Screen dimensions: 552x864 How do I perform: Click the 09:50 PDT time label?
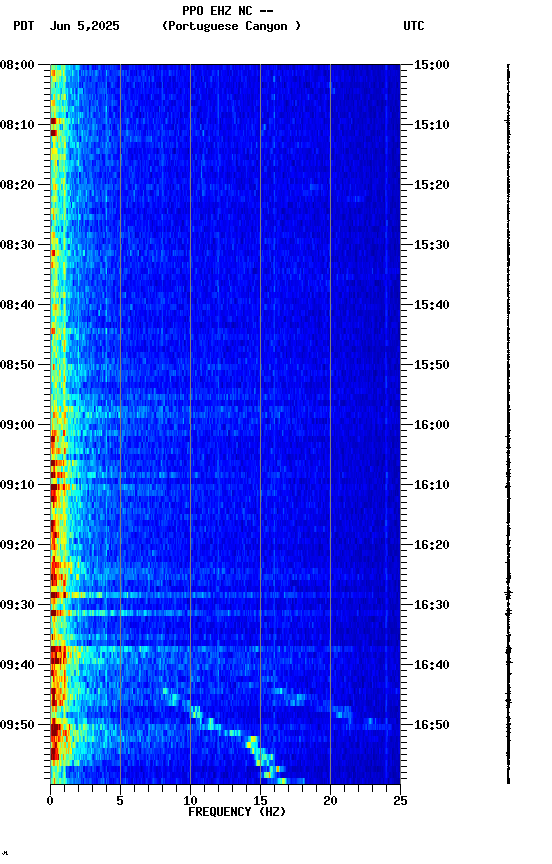(x=17, y=725)
